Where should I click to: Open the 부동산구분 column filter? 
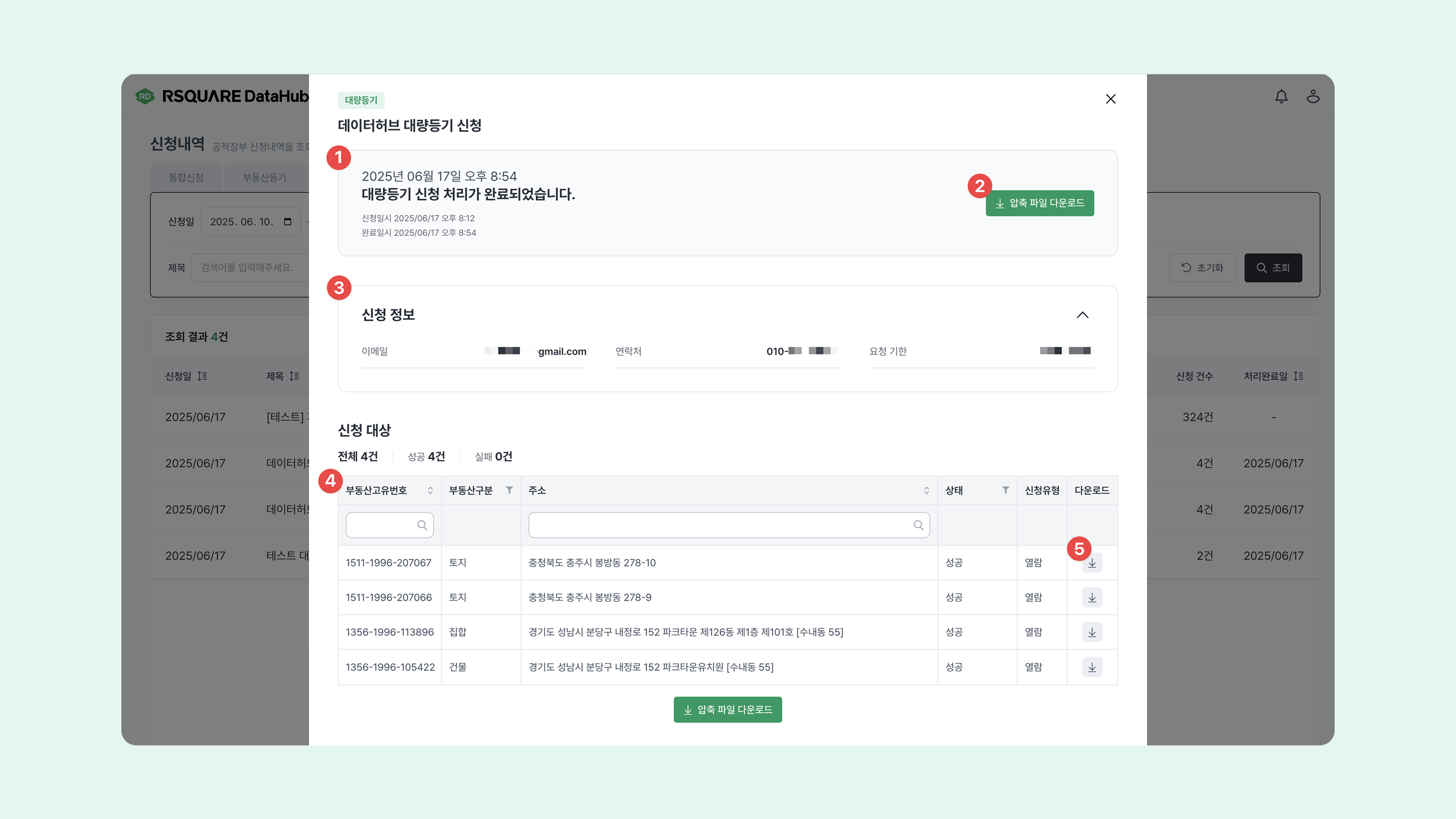(509, 490)
